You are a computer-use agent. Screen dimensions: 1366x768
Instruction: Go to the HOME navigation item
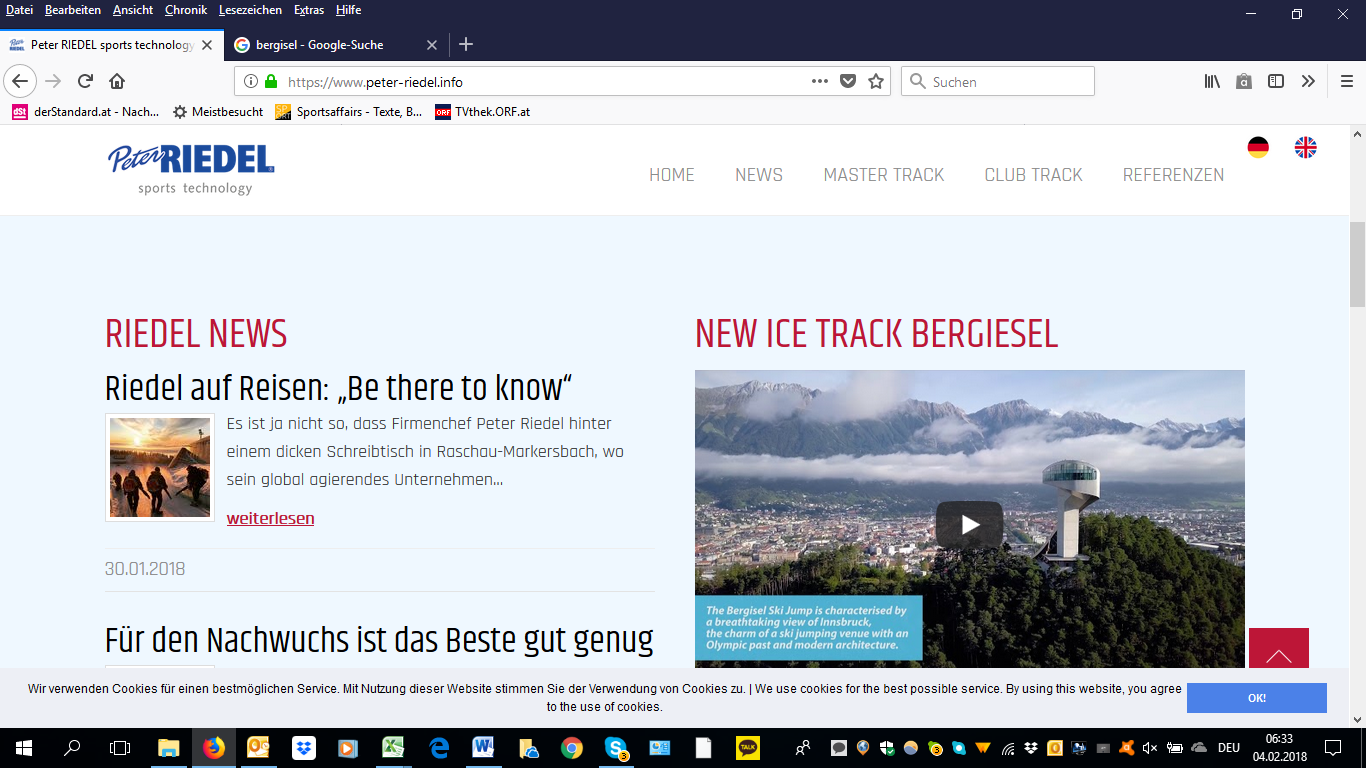click(x=672, y=175)
